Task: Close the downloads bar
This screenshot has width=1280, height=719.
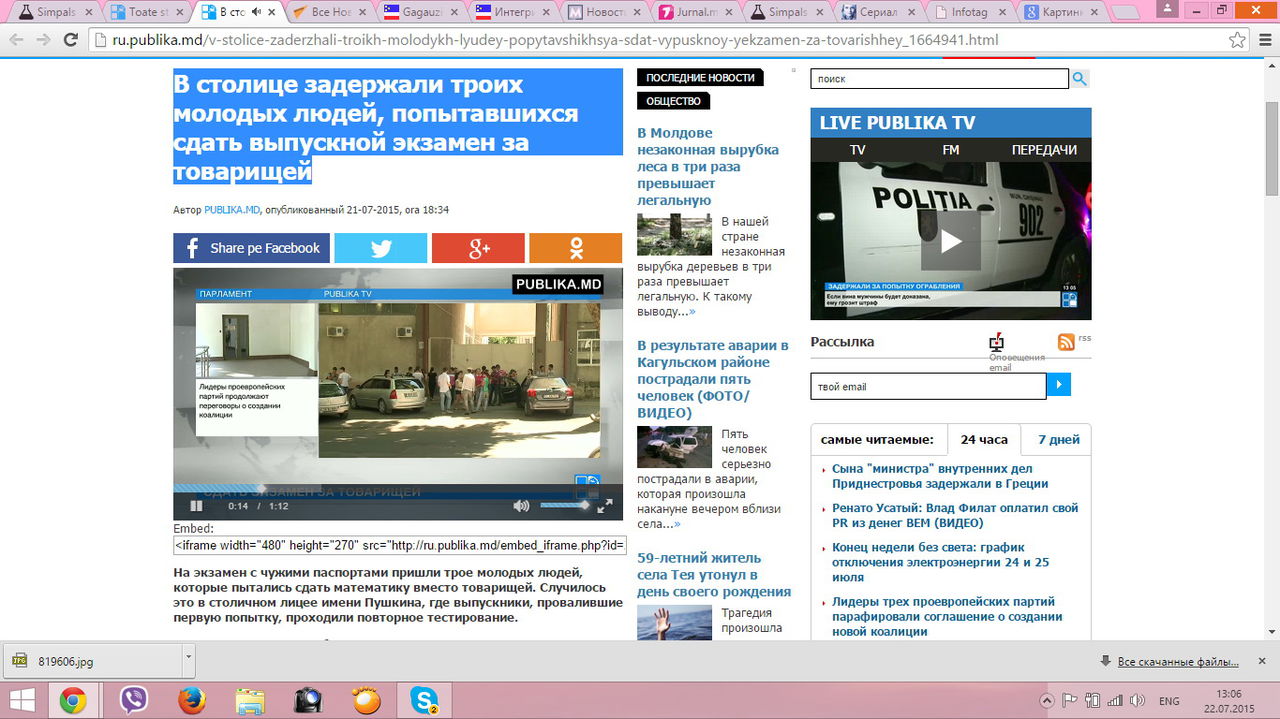Action: [1262, 661]
